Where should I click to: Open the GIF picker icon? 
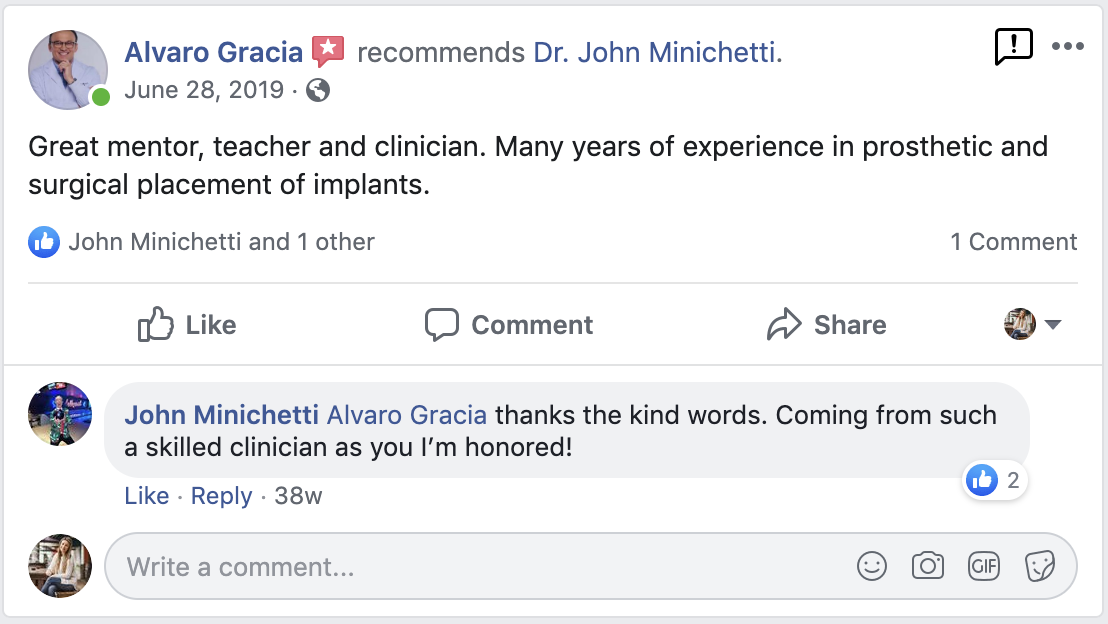pyautogui.click(x=984, y=566)
